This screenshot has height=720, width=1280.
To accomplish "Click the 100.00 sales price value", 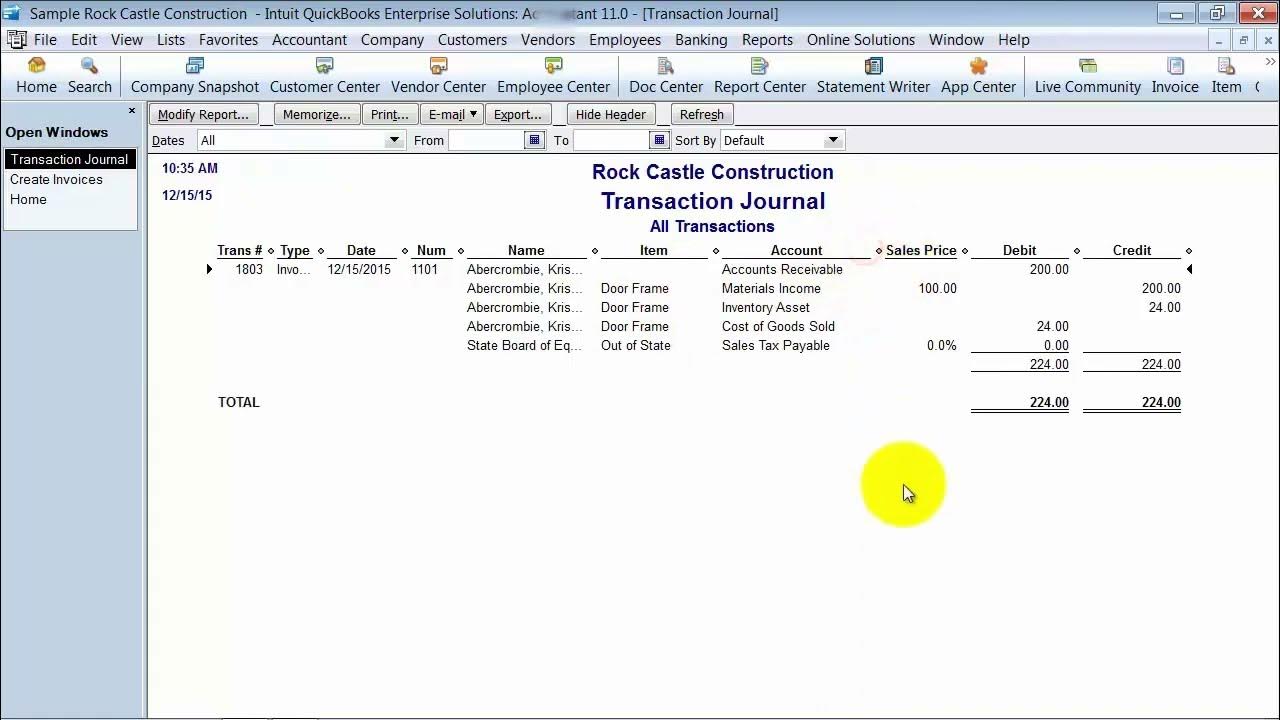I will [x=938, y=288].
